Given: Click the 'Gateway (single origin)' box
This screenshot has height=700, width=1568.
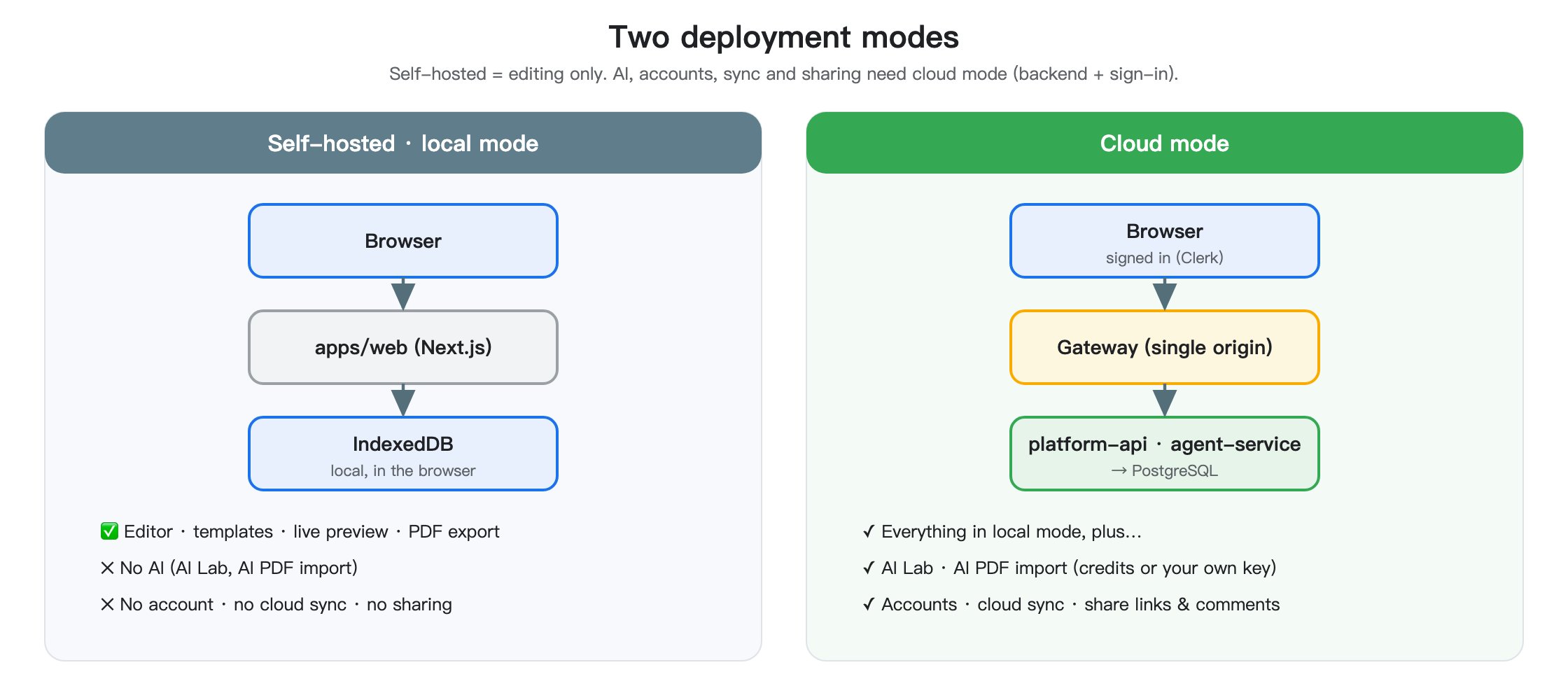Looking at the screenshot, I should point(1165,347).
